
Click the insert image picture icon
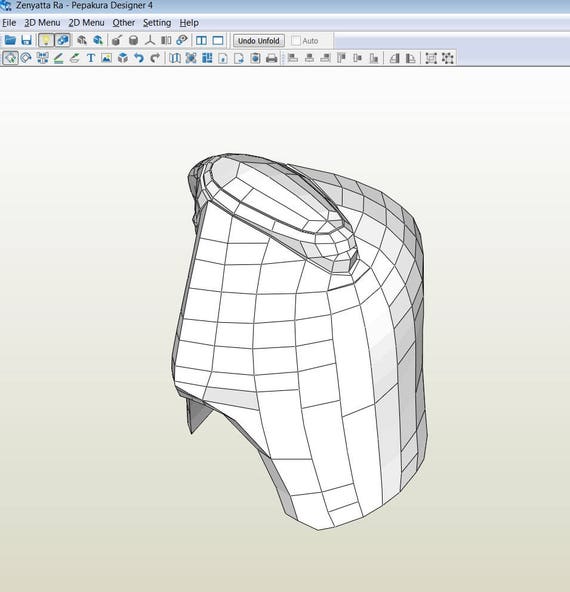[x=107, y=58]
